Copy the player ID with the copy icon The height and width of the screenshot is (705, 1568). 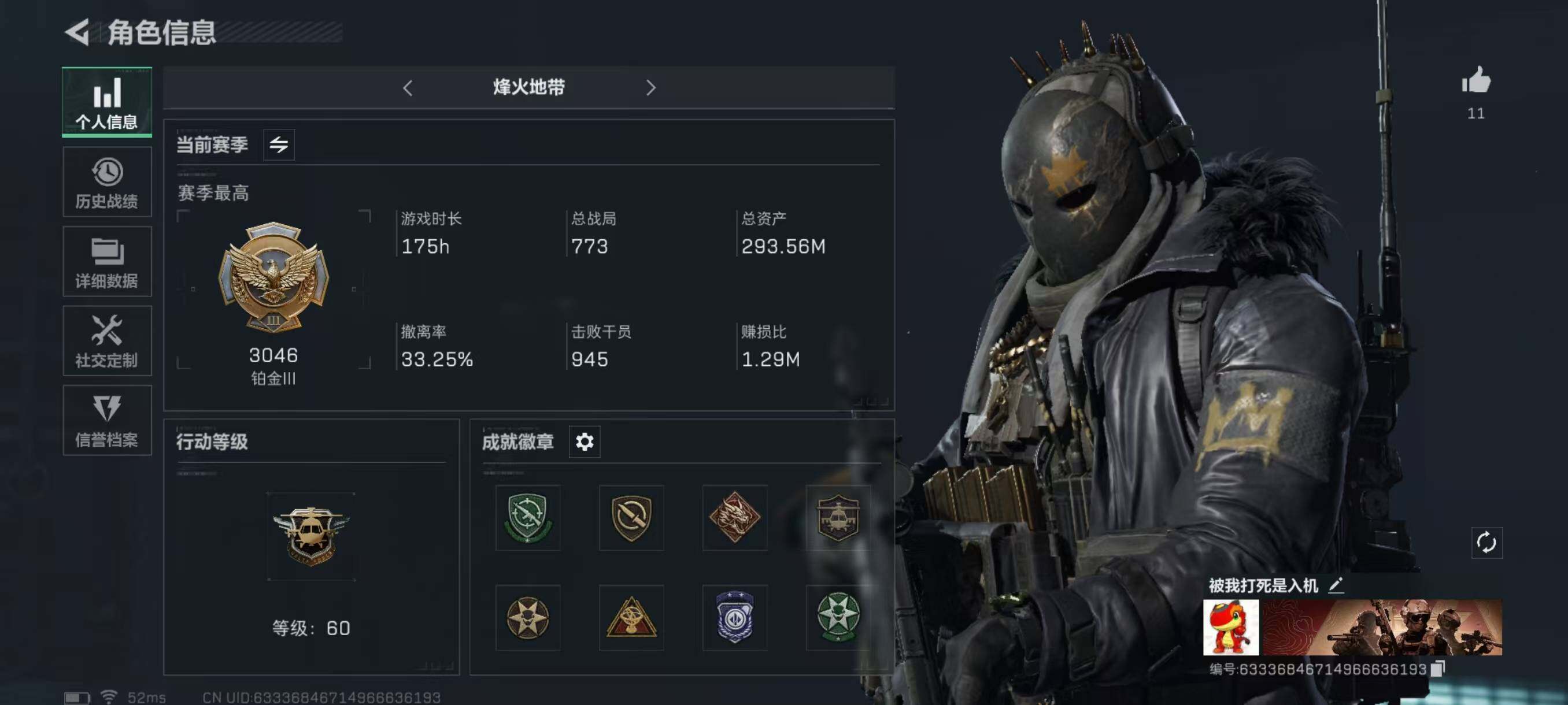pyautogui.click(x=1438, y=669)
